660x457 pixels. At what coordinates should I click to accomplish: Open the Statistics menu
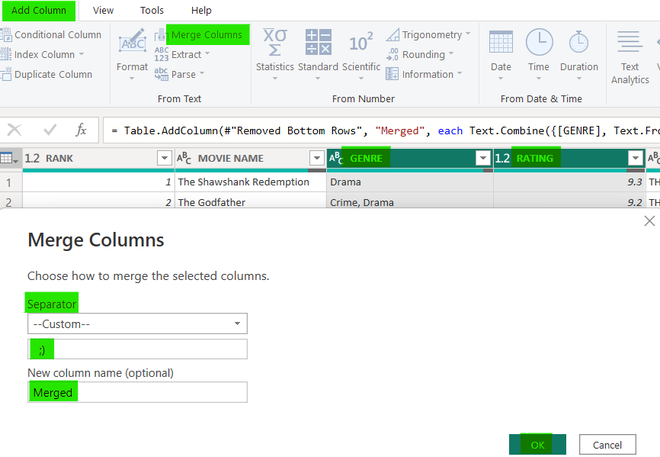tap(275, 55)
